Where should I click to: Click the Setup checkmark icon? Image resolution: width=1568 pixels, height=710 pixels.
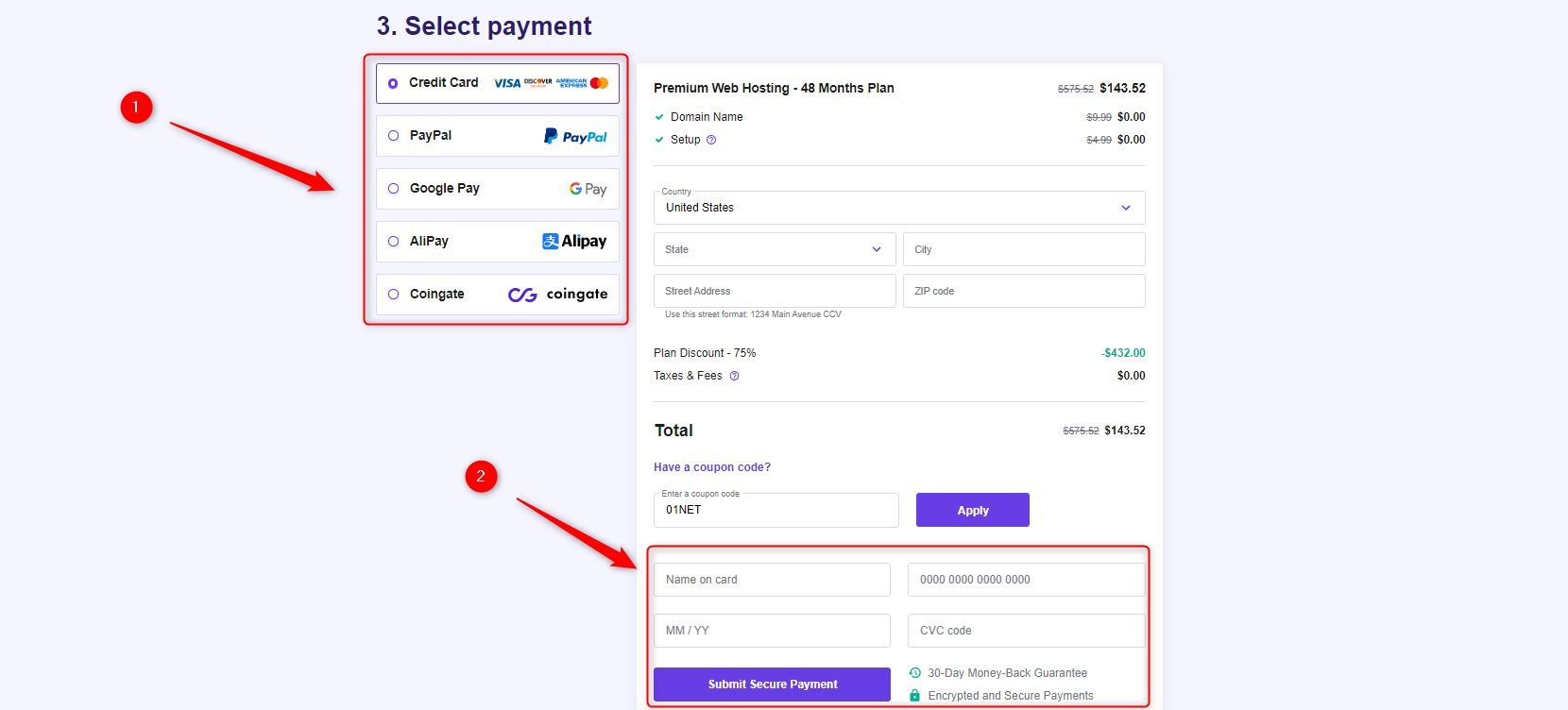pos(659,140)
